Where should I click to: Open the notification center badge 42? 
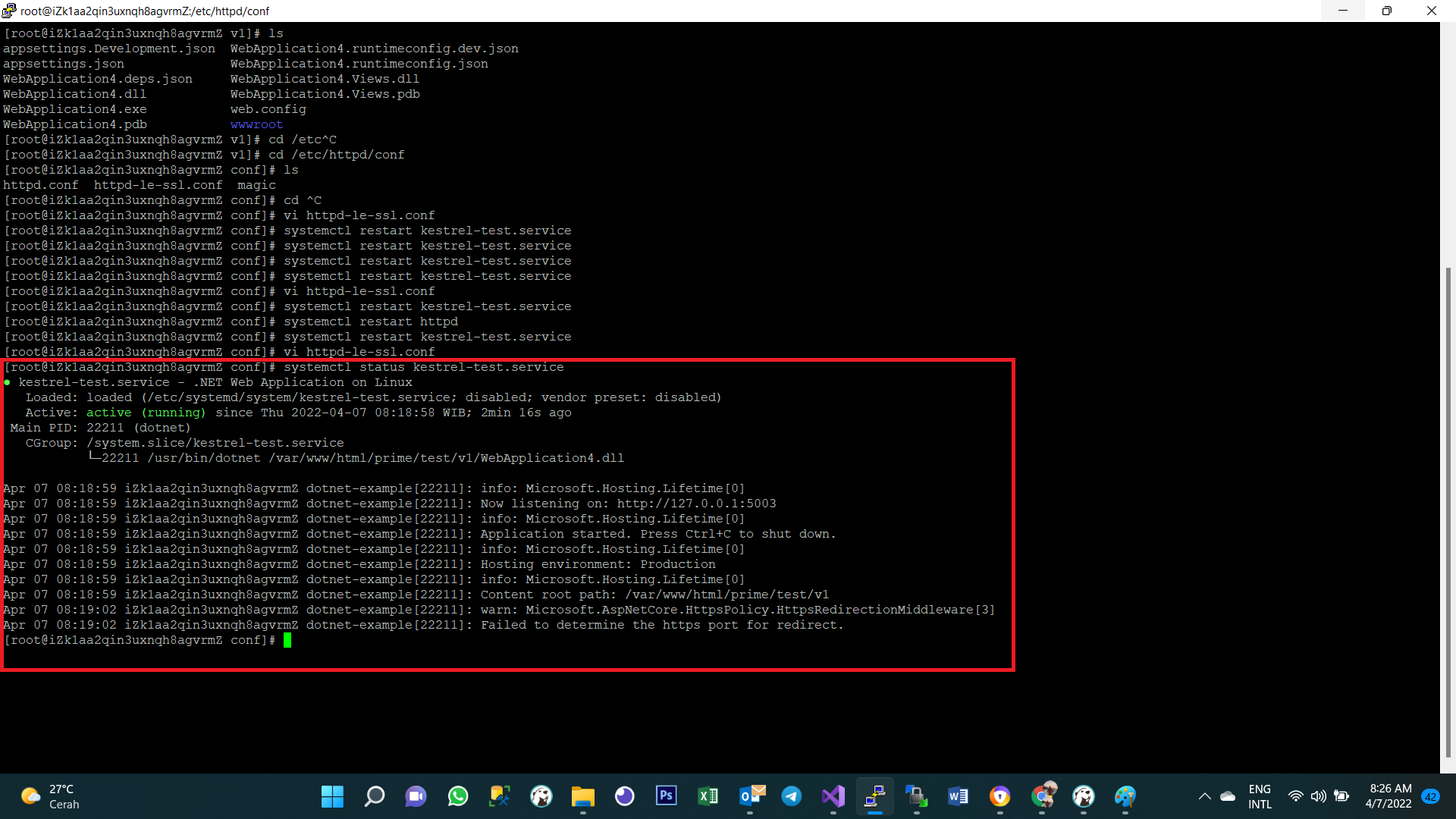click(1431, 796)
